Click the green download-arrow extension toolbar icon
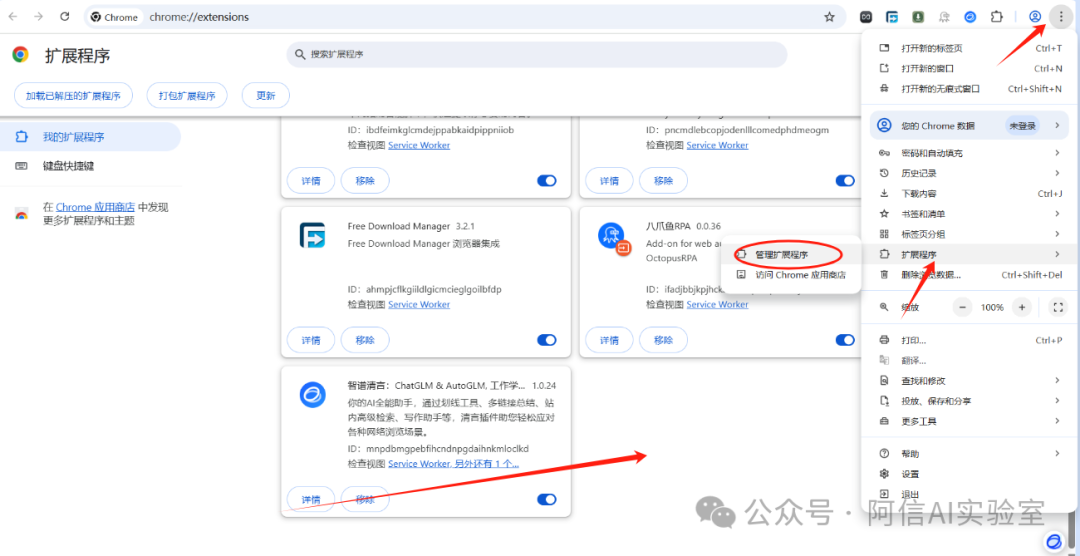This screenshot has width=1080, height=556. pyautogui.click(x=918, y=17)
